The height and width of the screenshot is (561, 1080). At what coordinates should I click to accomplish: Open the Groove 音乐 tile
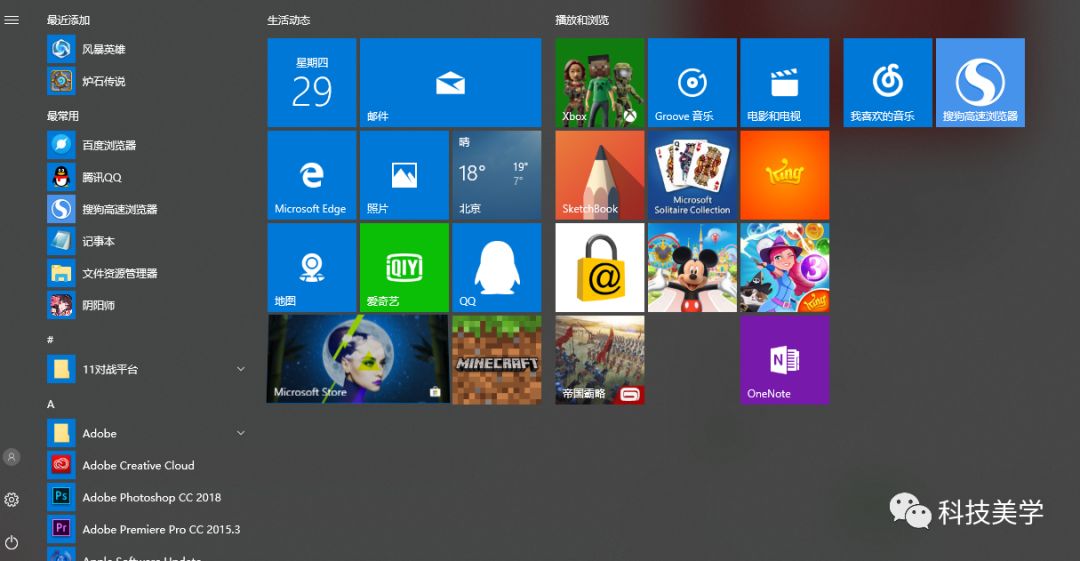point(692,83)
